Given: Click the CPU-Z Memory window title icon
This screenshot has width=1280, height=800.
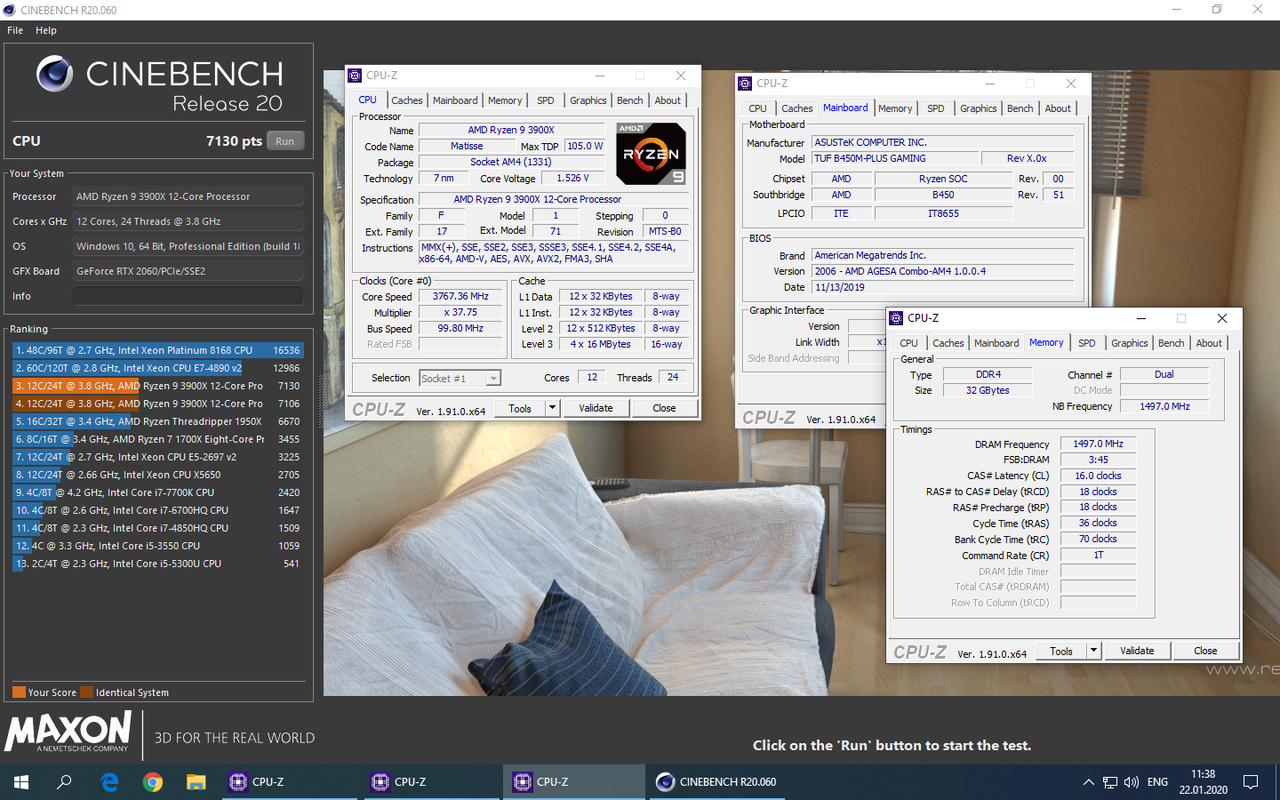Looking at the screenshot, I should point(895,318).
